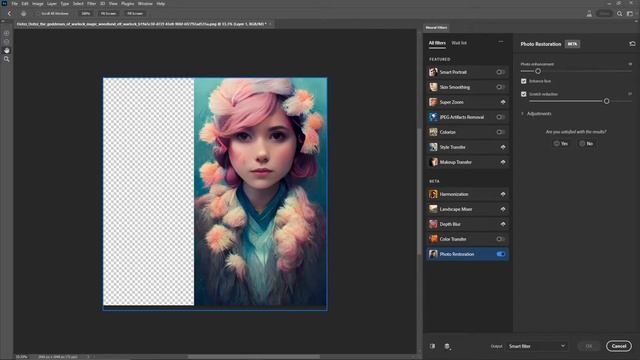640x360 pixels.
Task: Select the Zoom tool in the left toolbar
Action: [x=7, y=59]
